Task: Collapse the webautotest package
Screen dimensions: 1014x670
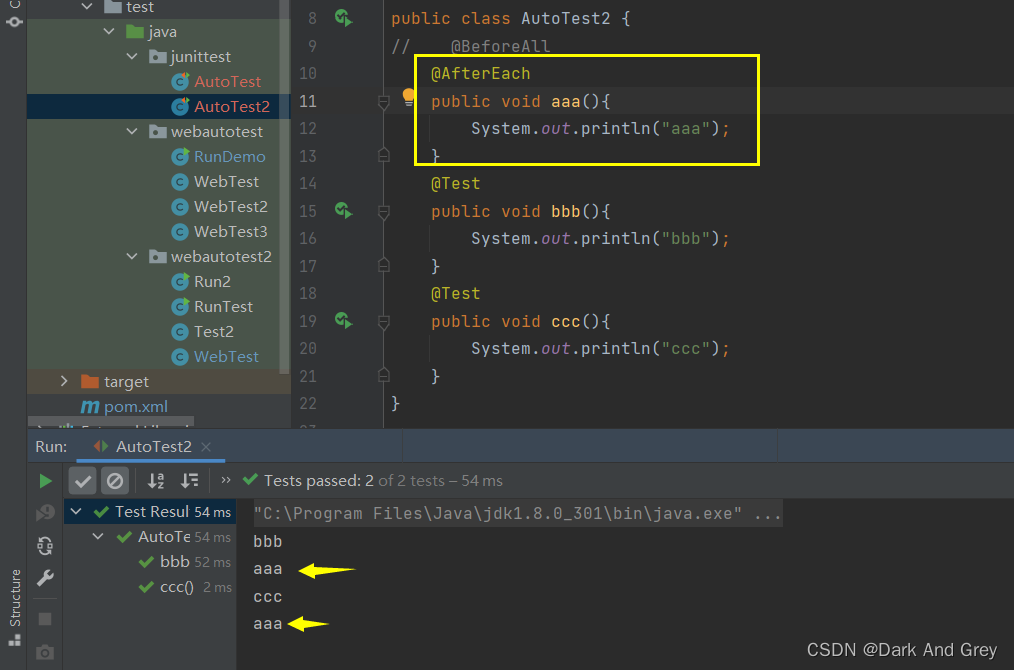Action: point(132,131)
